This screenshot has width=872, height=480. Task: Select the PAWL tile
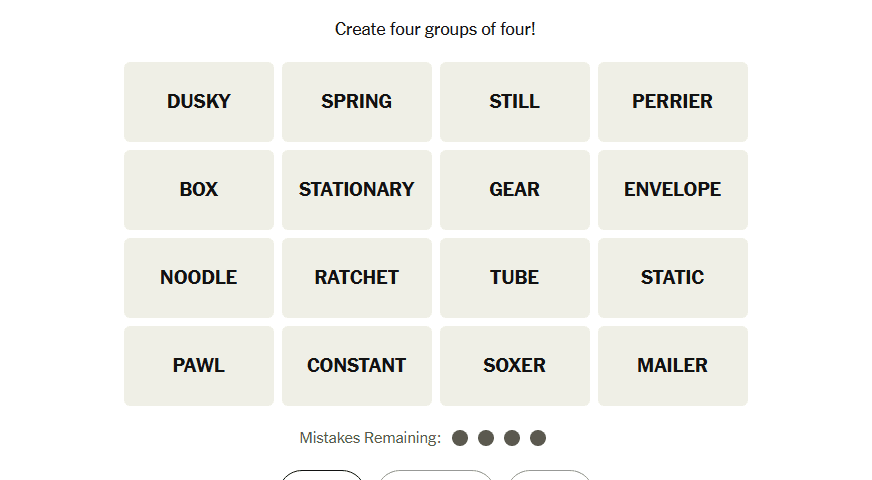pos(199,366)
